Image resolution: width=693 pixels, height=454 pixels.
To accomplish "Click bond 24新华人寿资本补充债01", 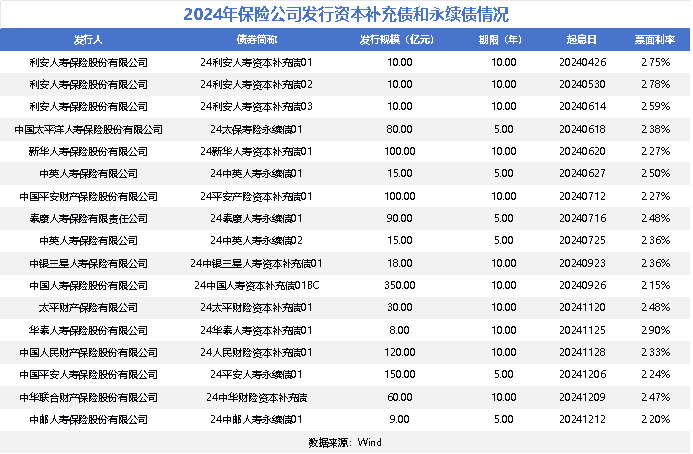I will (x=256, y=152).
